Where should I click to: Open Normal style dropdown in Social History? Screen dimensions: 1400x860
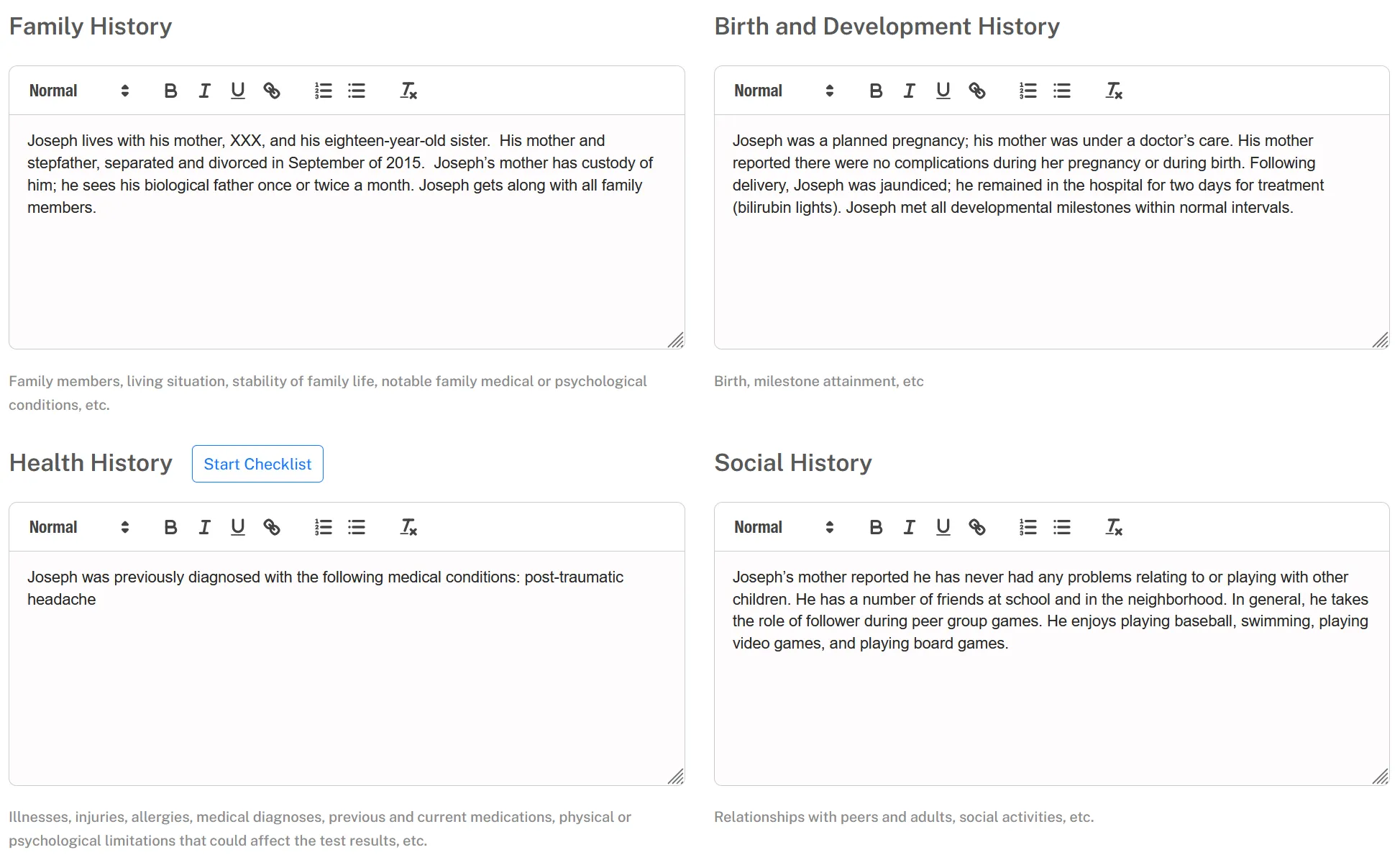784,527
